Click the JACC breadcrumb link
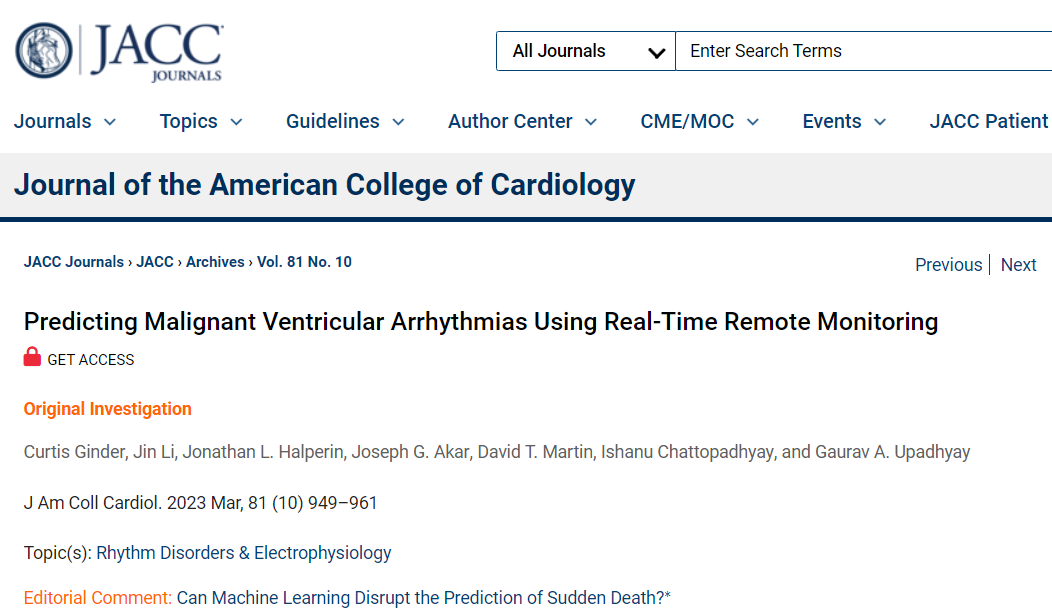The width and height of the screenshot is (1052, 610). pos(155,262)
